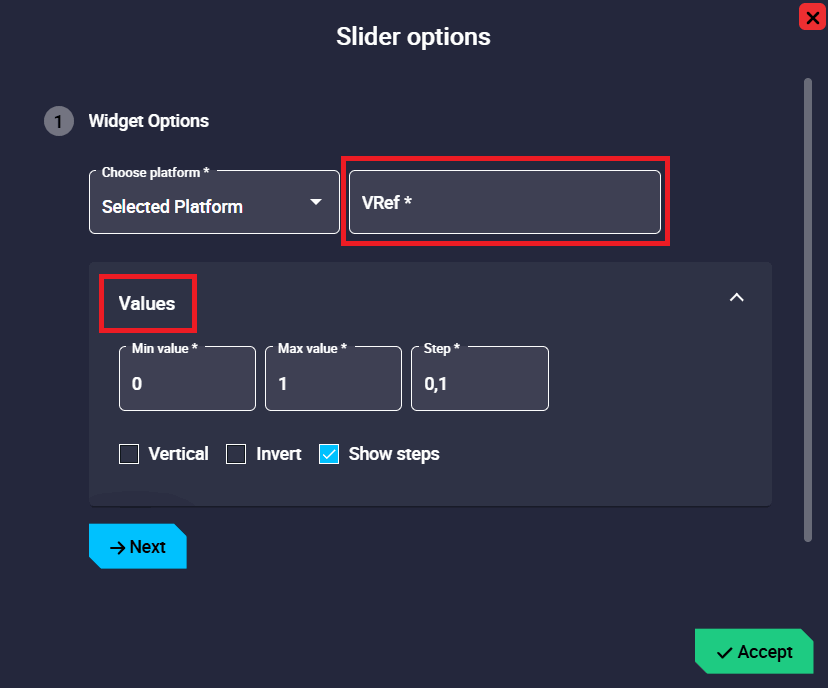Screen dimensions: 828x688
Task: Click the step 1 number badge
Action: [x=58, y=121]
